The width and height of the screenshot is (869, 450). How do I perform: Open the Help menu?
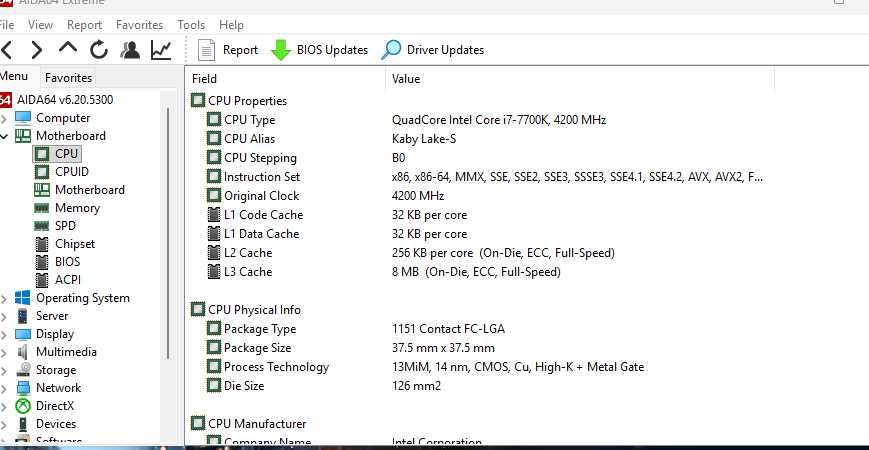click(231, 25)
